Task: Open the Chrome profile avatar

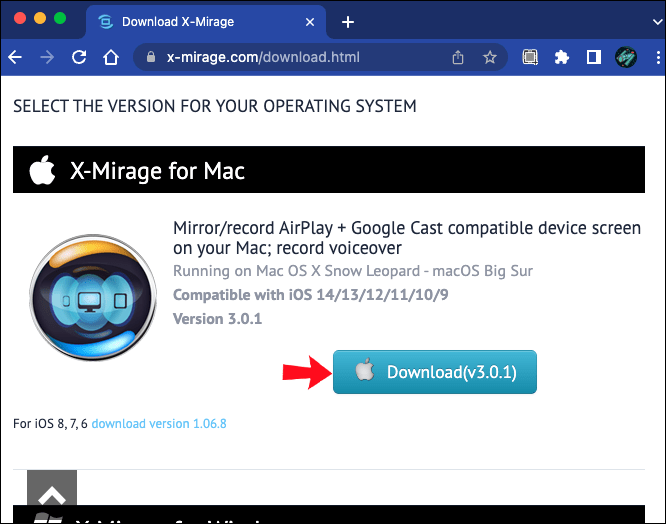Action: [x=626, y=57]
